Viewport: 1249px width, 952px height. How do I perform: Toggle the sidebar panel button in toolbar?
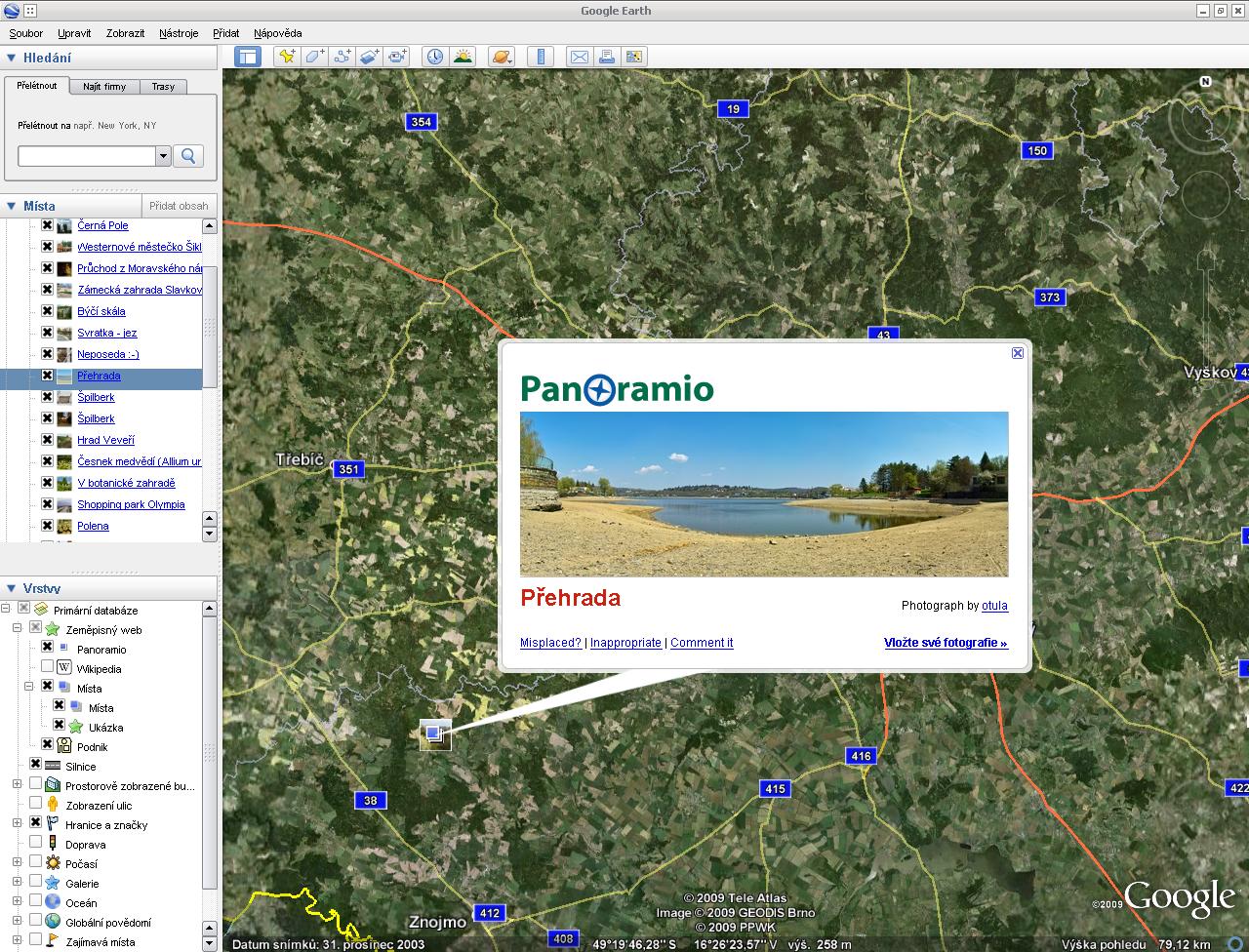248,57
